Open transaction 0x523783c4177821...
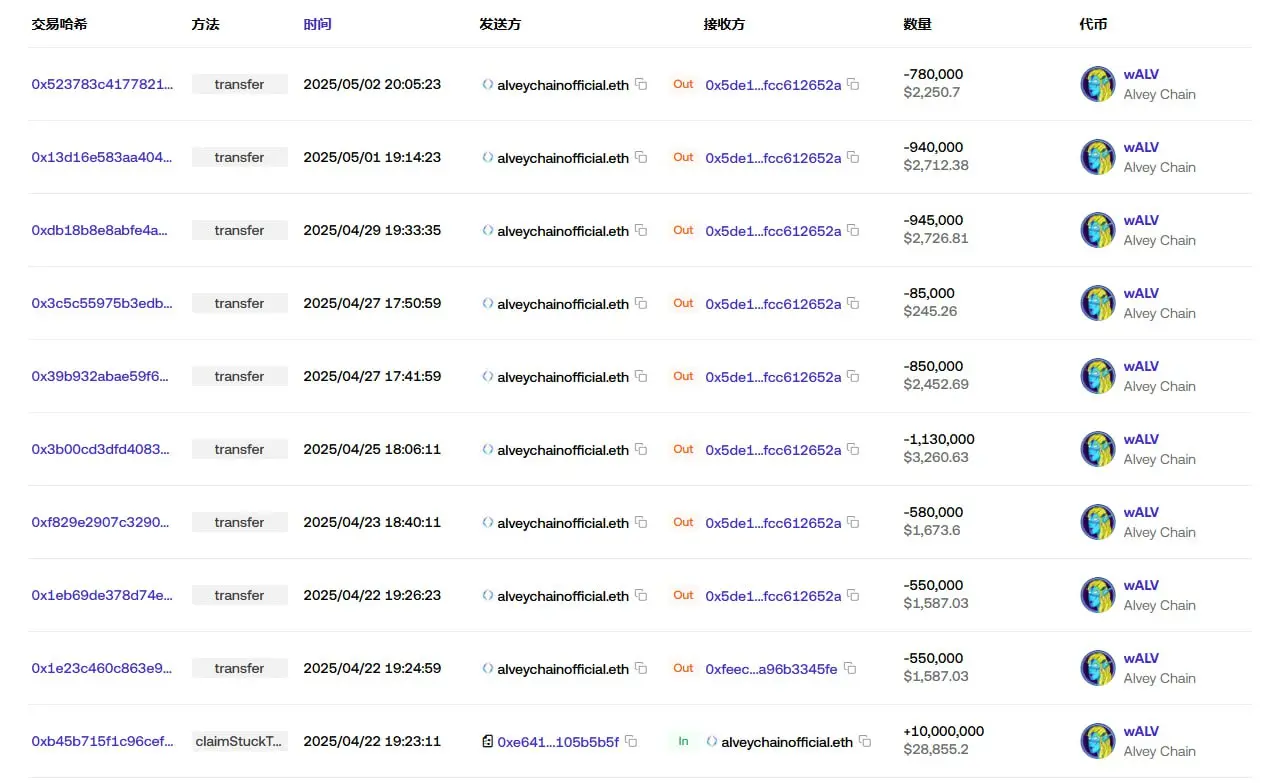Image resolution: width=1280 pixels, height=783 pixels. pos(102,85)
